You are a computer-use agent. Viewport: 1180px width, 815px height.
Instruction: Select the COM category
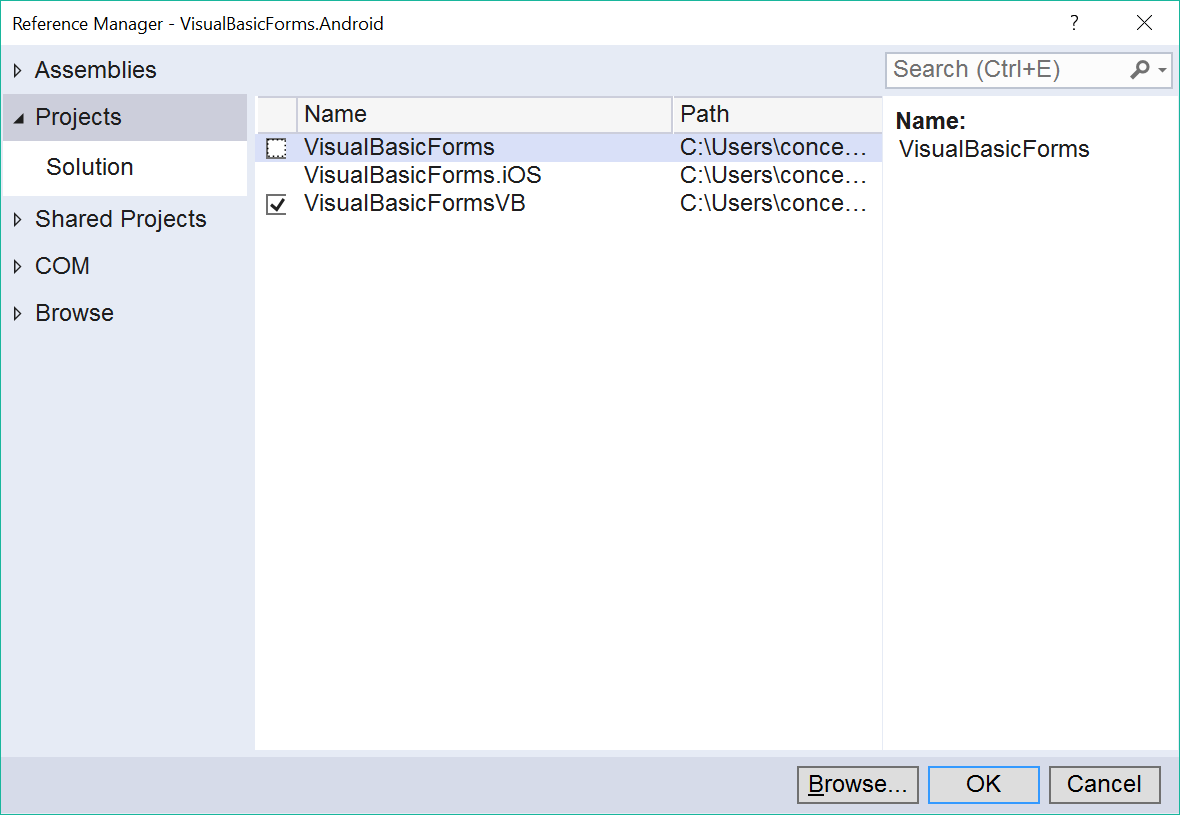click(x=62, y=266)
